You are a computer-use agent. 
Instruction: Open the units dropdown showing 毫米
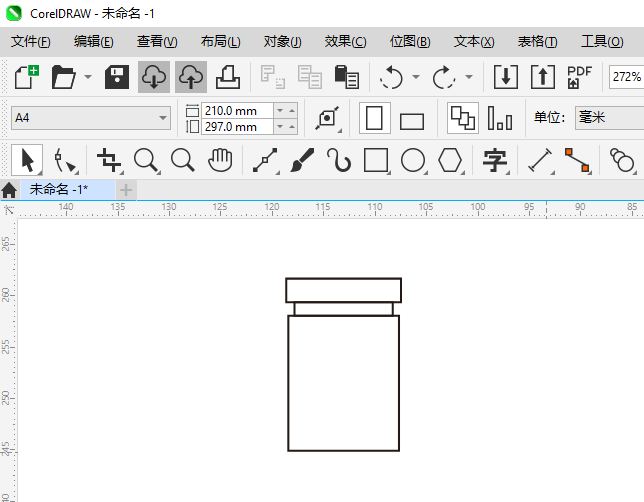click(x=610, y=117)
